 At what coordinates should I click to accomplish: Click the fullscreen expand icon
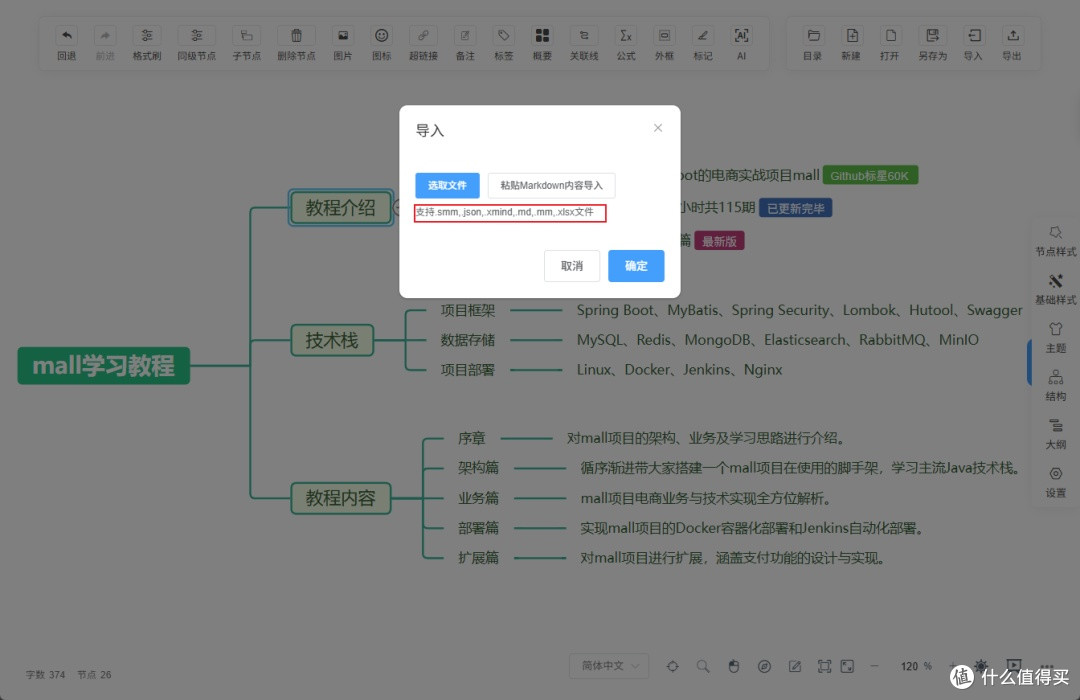coord(847,666)
